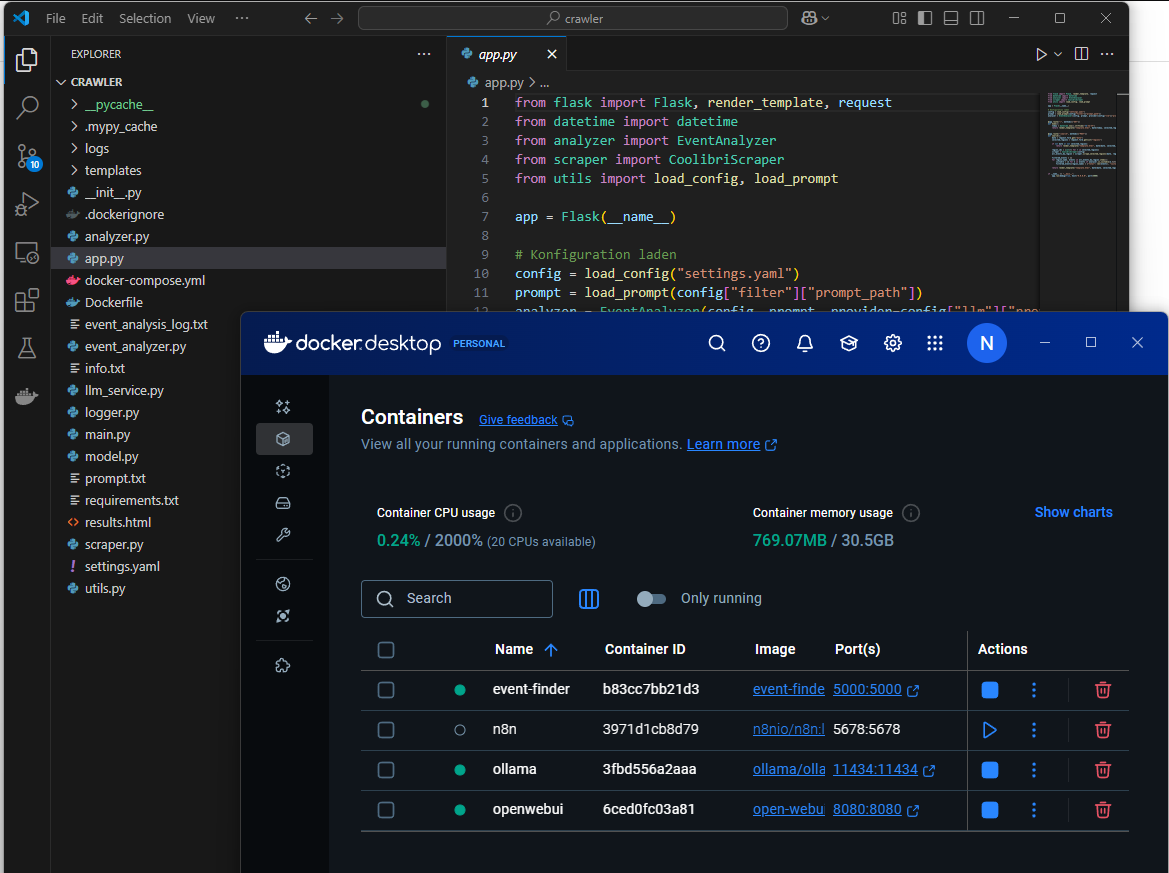
Task: Toggle the Only running switch
Action: point(651,598)
